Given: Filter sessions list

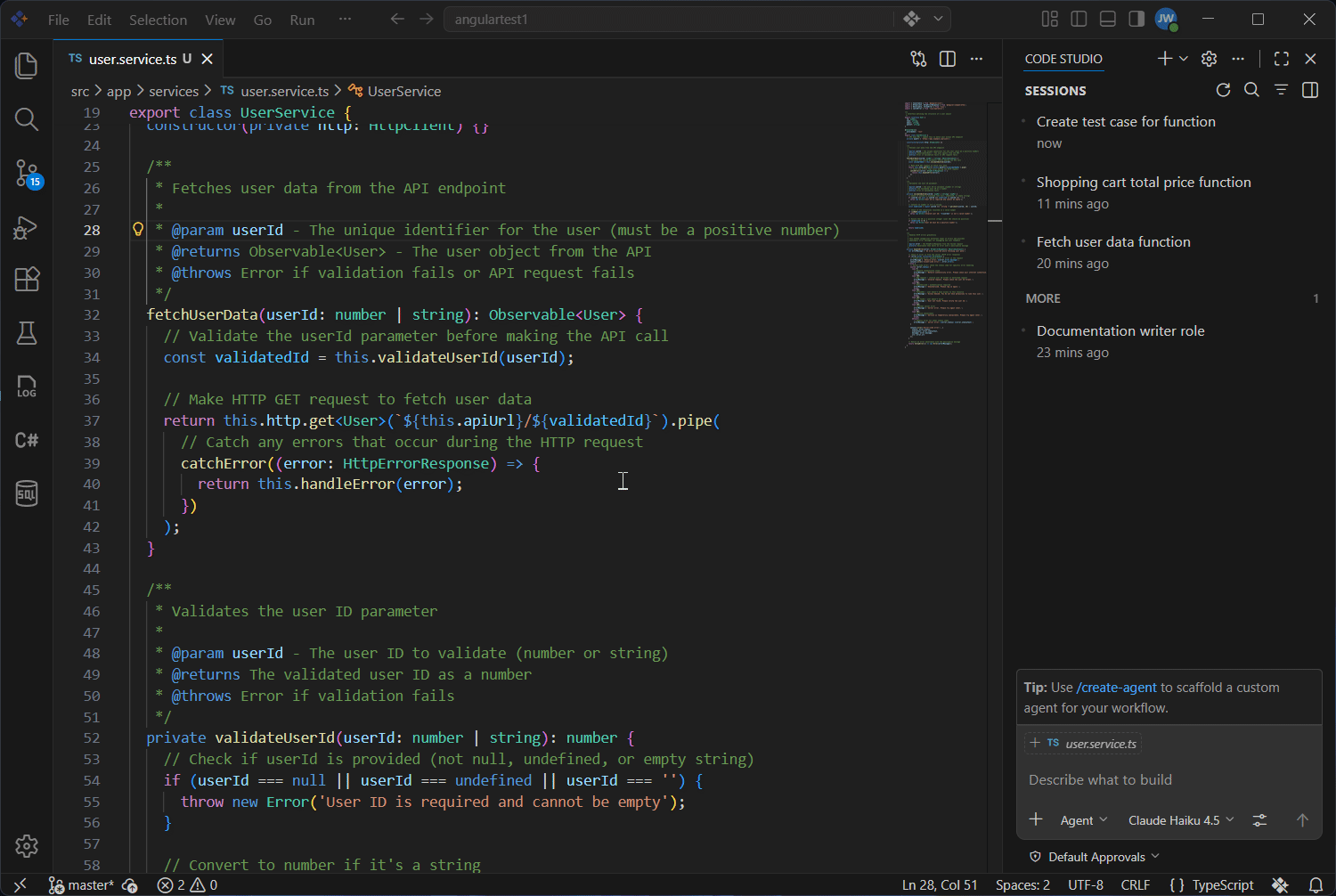Looking at the screenshot, I should [x=1282, y=90].
